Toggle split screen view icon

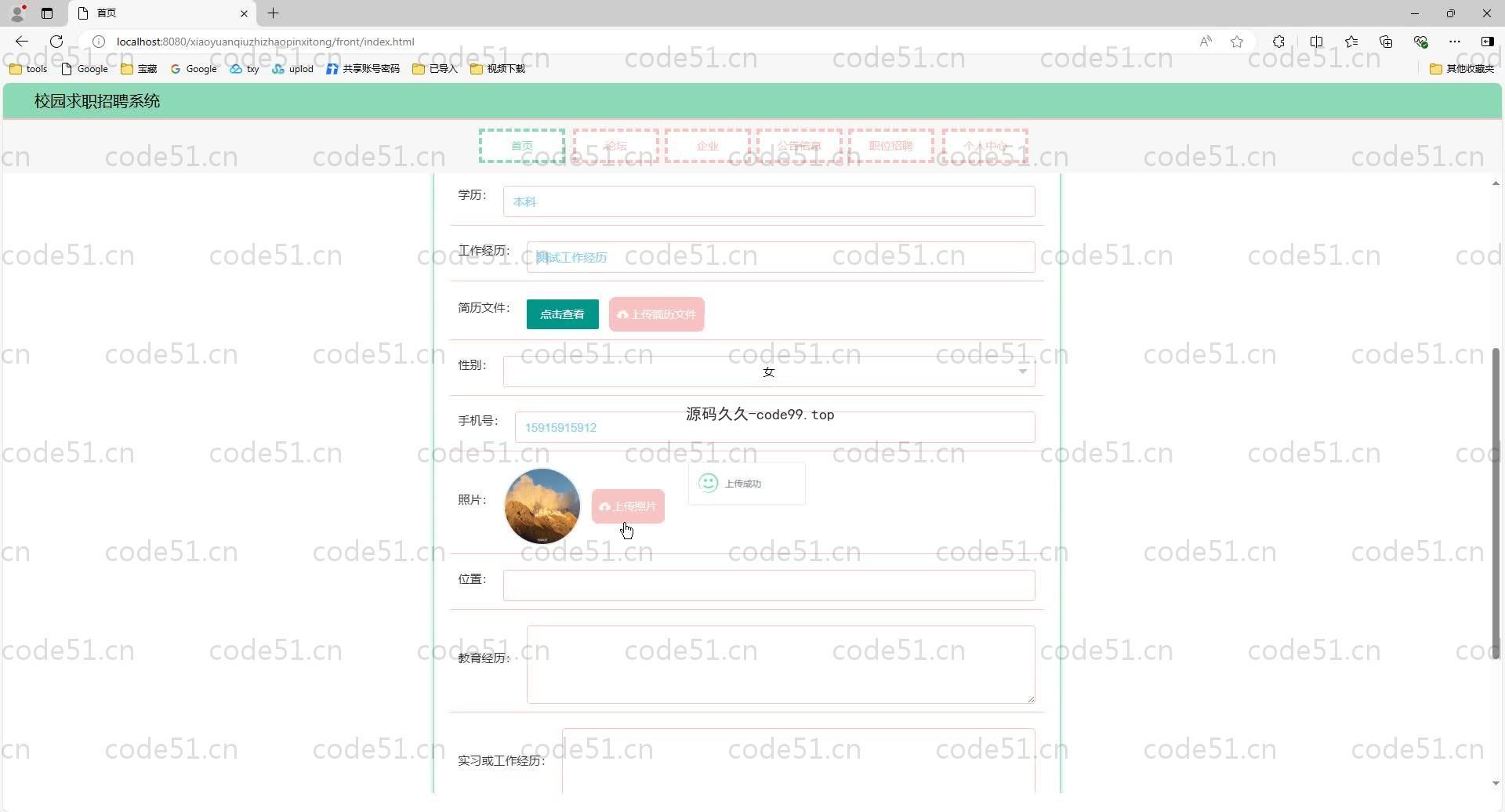pyautogui.click(x=1316, y=42)
